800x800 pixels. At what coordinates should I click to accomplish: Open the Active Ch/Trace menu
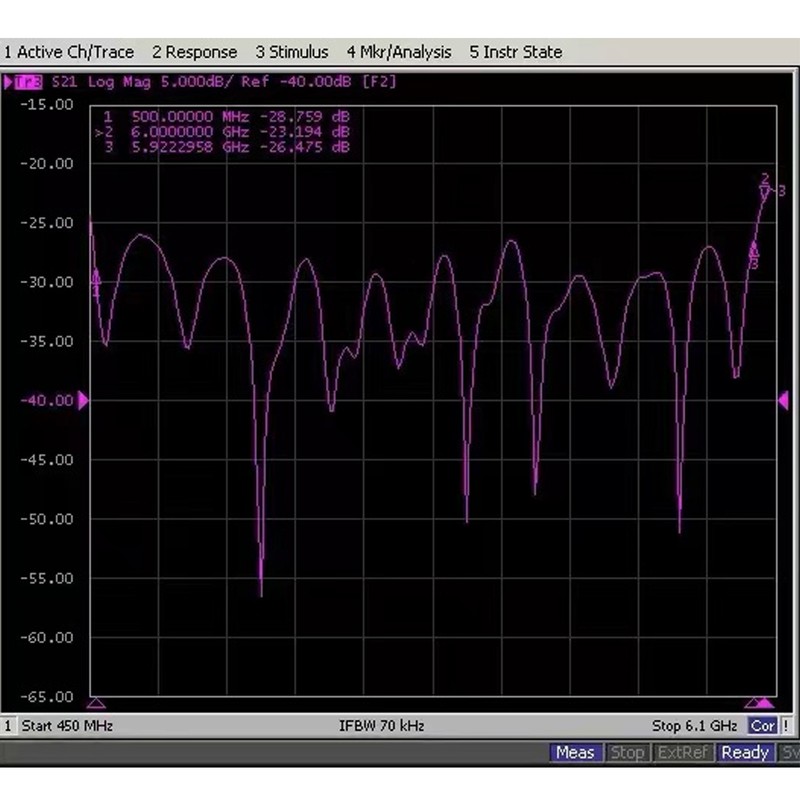pos(68,51)
